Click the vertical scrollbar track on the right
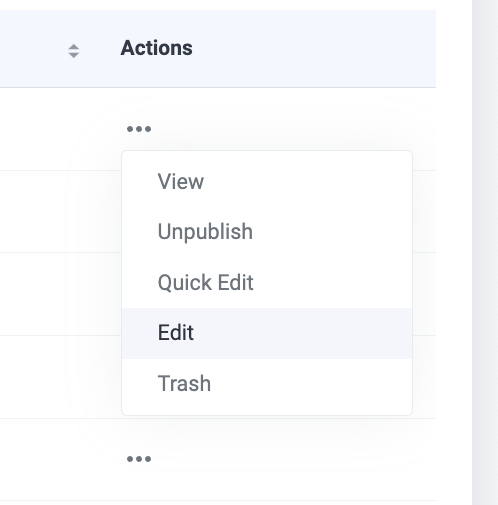The width and height of the screenshot is (498, 505). click(485, 252)
